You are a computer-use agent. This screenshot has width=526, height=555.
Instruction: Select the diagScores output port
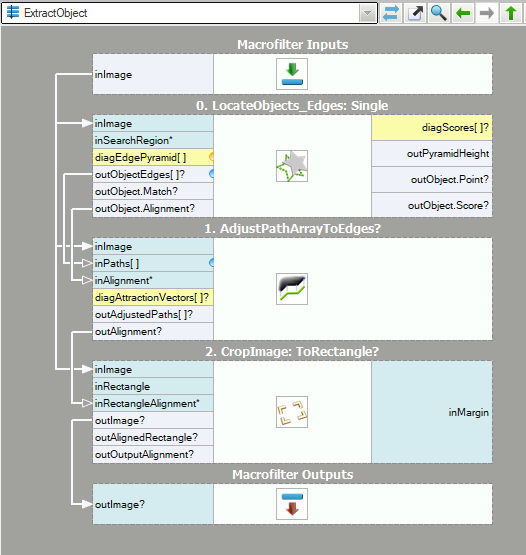(x=432, y=127)
